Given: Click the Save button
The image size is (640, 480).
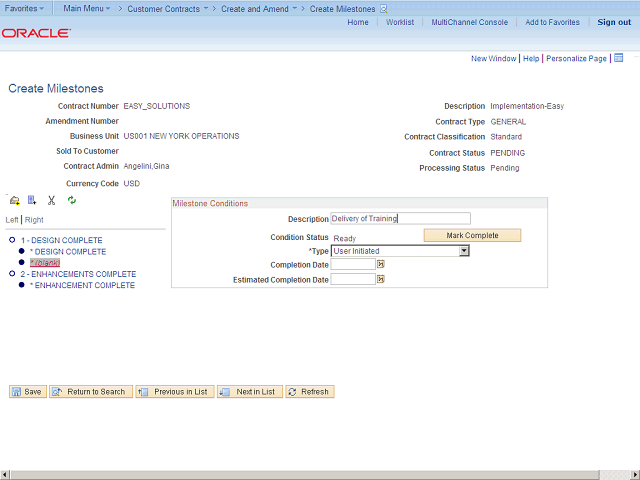Looking at the screenshot, I should click(x=28, y=391).
